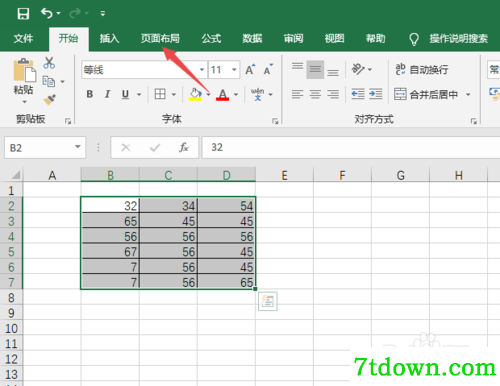Open the Name Box dropdown arrow
The width and height of the screenshot is (500, 386).
(78, 147)
